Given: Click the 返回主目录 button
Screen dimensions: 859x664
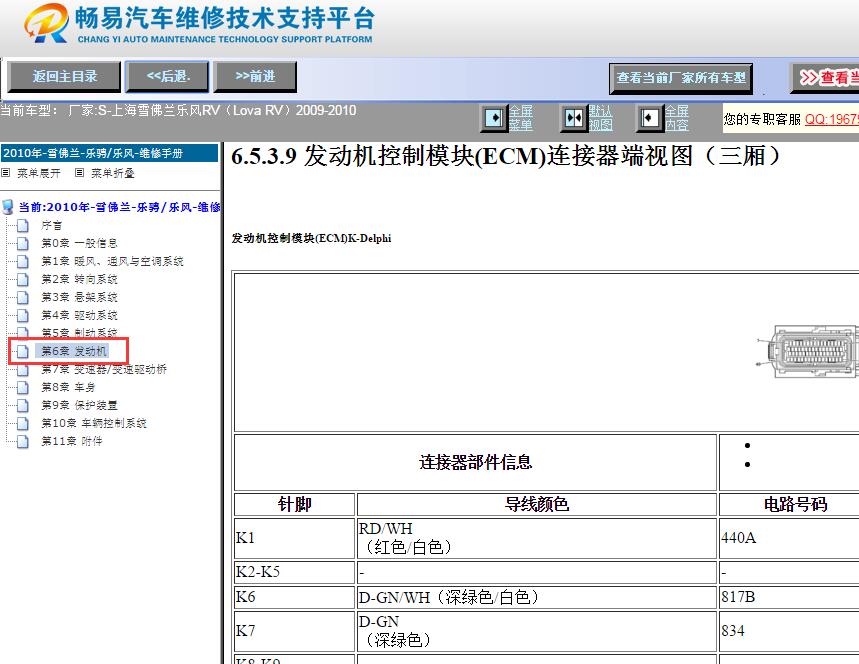Looking at the screenshot, I should coord(64,77).
